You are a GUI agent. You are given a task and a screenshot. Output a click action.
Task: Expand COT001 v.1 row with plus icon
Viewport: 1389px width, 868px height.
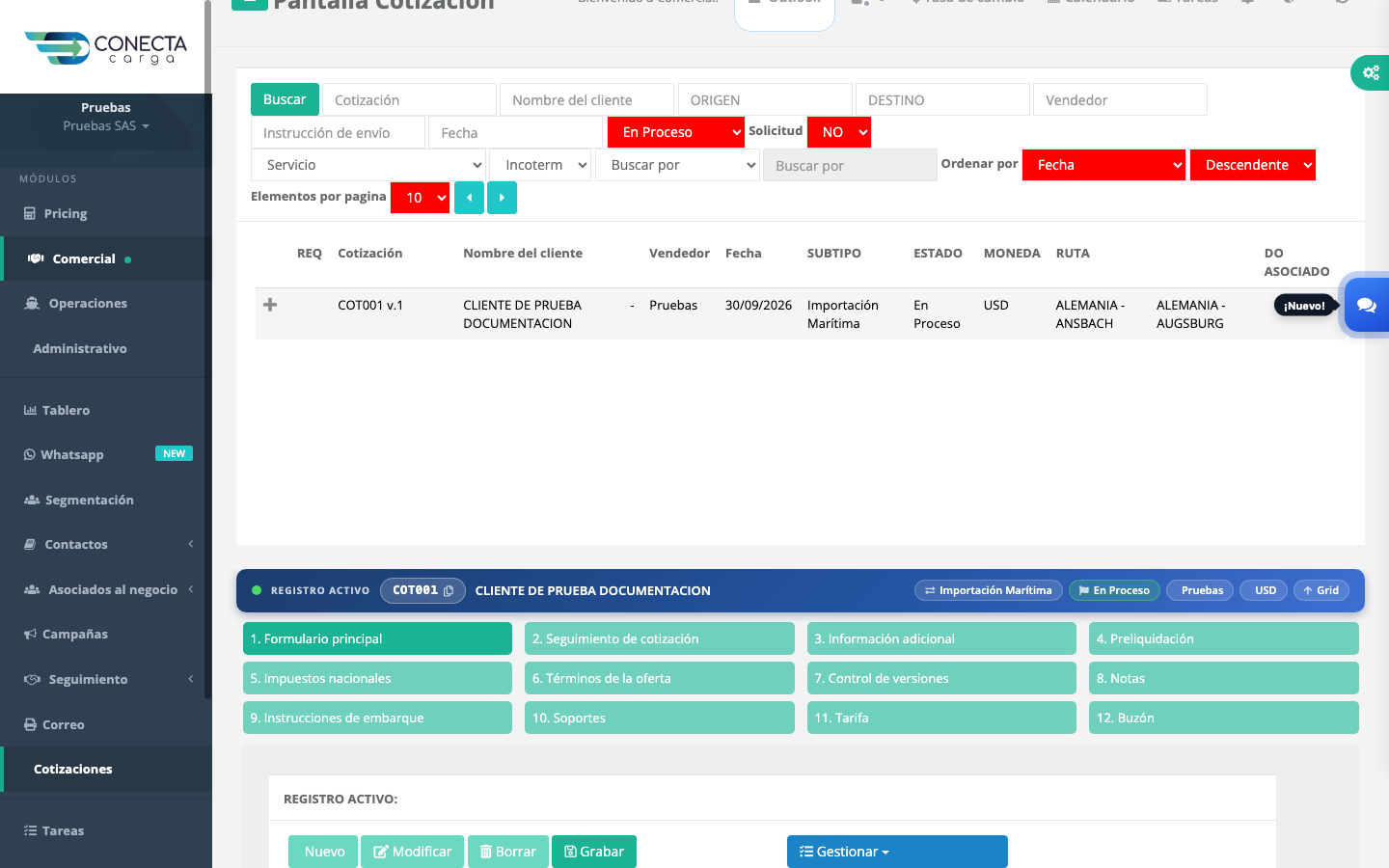point(270,305)
